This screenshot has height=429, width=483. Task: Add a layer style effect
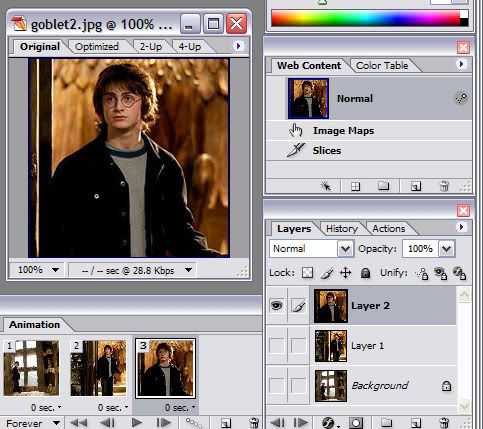click(328, 423)
